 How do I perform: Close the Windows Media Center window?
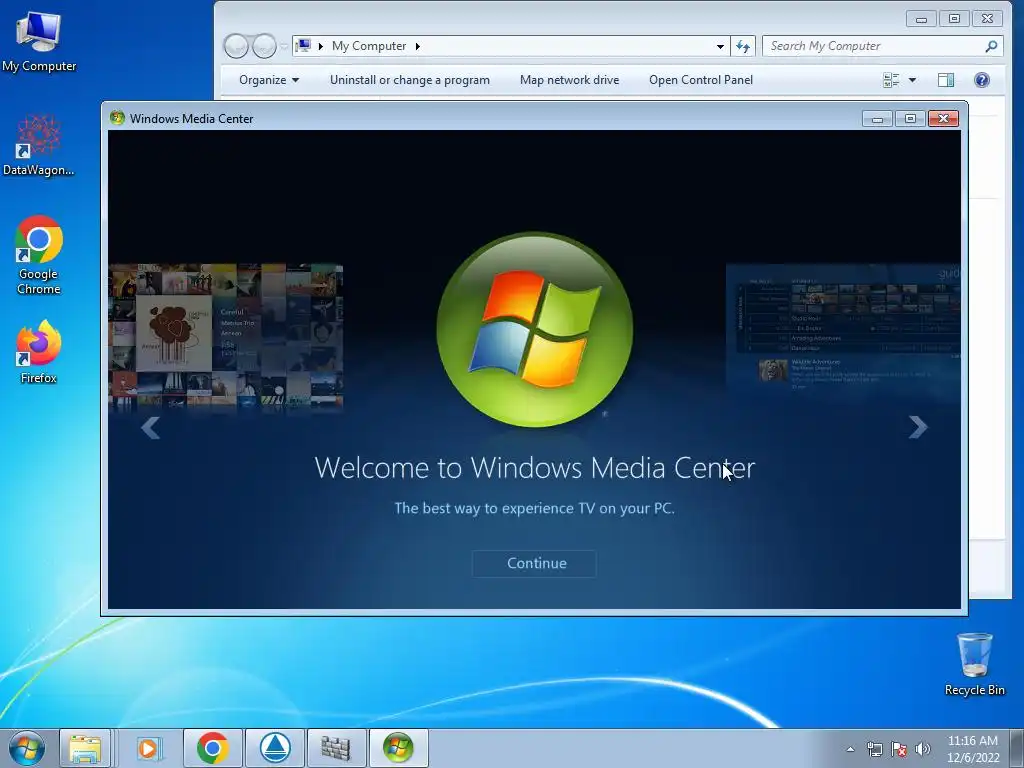click(943, 118)
